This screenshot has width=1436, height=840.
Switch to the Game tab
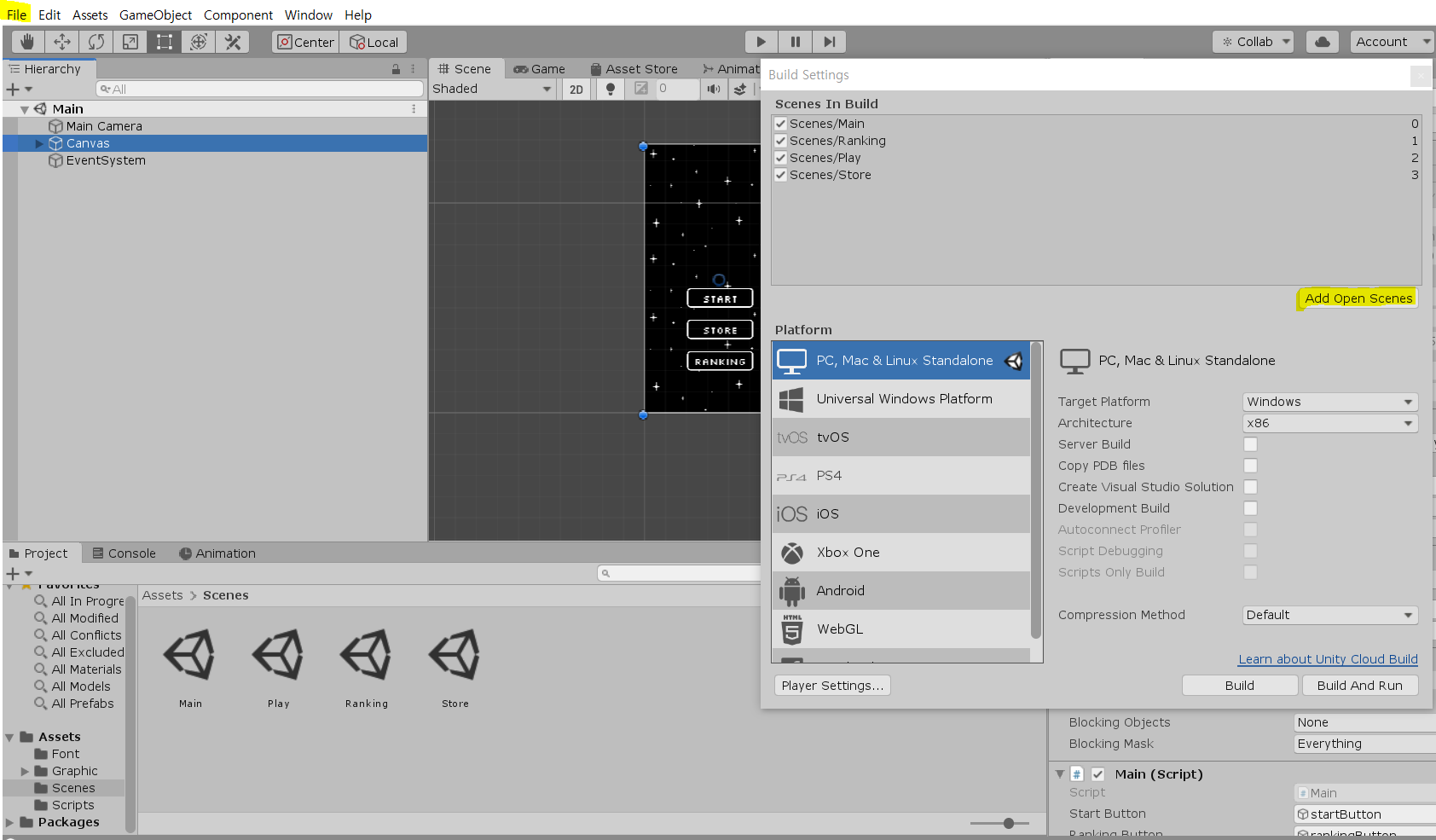(x=539, y=69)
